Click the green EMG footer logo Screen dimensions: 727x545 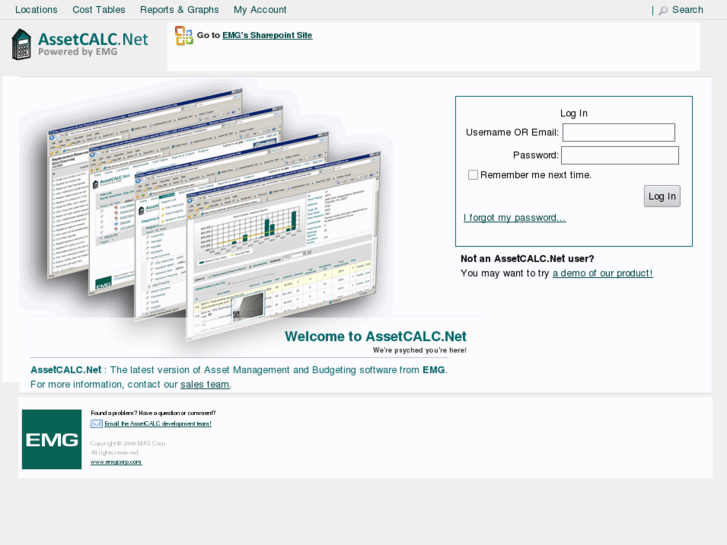[x=51, y=439]
